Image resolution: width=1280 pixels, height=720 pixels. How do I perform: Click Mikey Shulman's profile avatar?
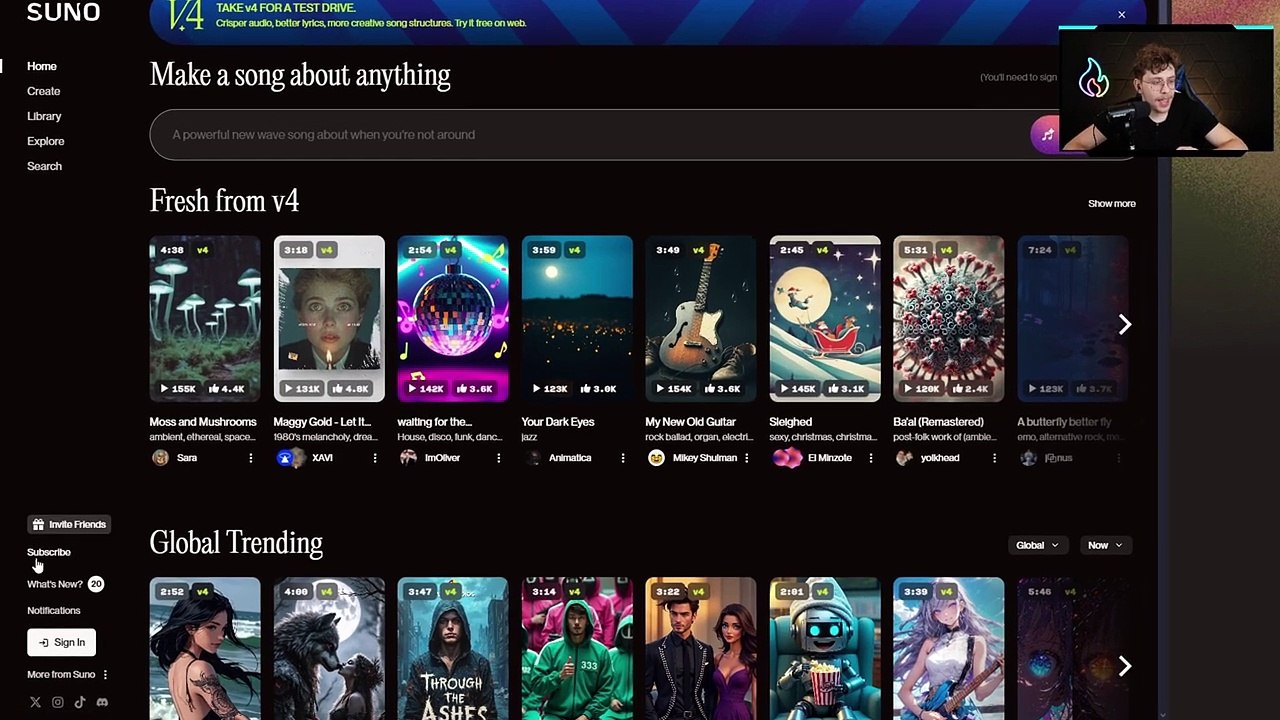tap(656, 458)
